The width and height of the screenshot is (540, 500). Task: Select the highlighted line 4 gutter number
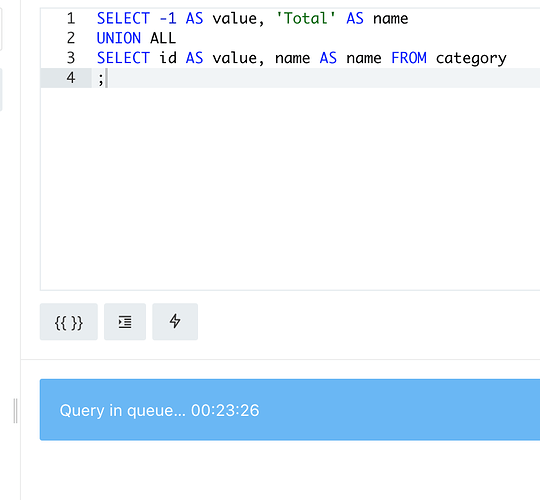[71, 78]
